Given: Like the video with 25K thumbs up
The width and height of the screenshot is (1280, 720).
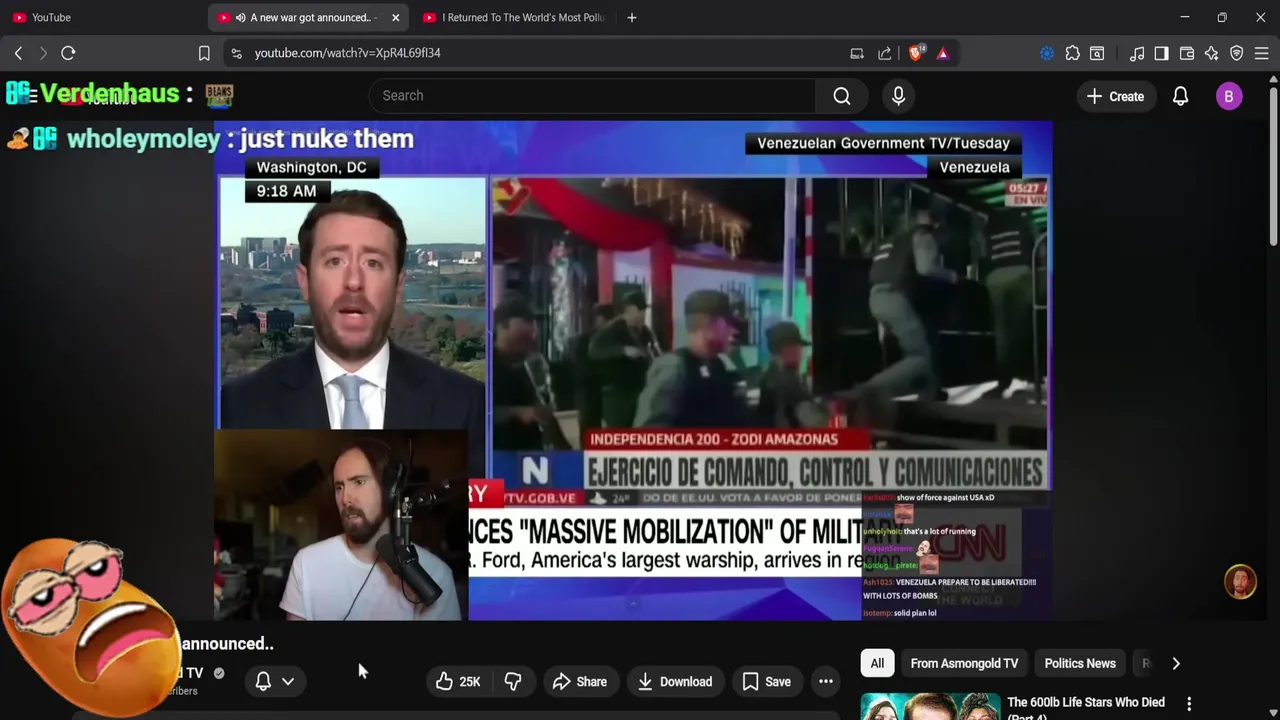Looking at the screenshot, I should (x=458, y=682).
